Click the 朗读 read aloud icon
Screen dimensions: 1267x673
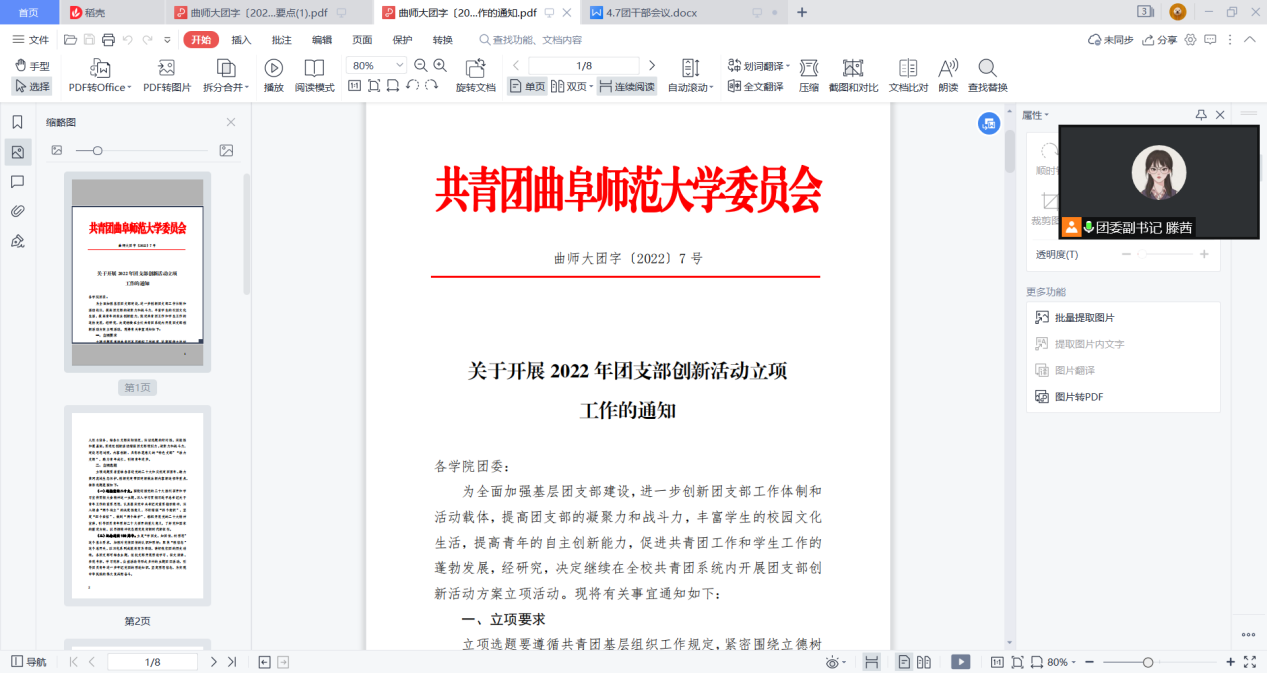(x=948, y=68)
